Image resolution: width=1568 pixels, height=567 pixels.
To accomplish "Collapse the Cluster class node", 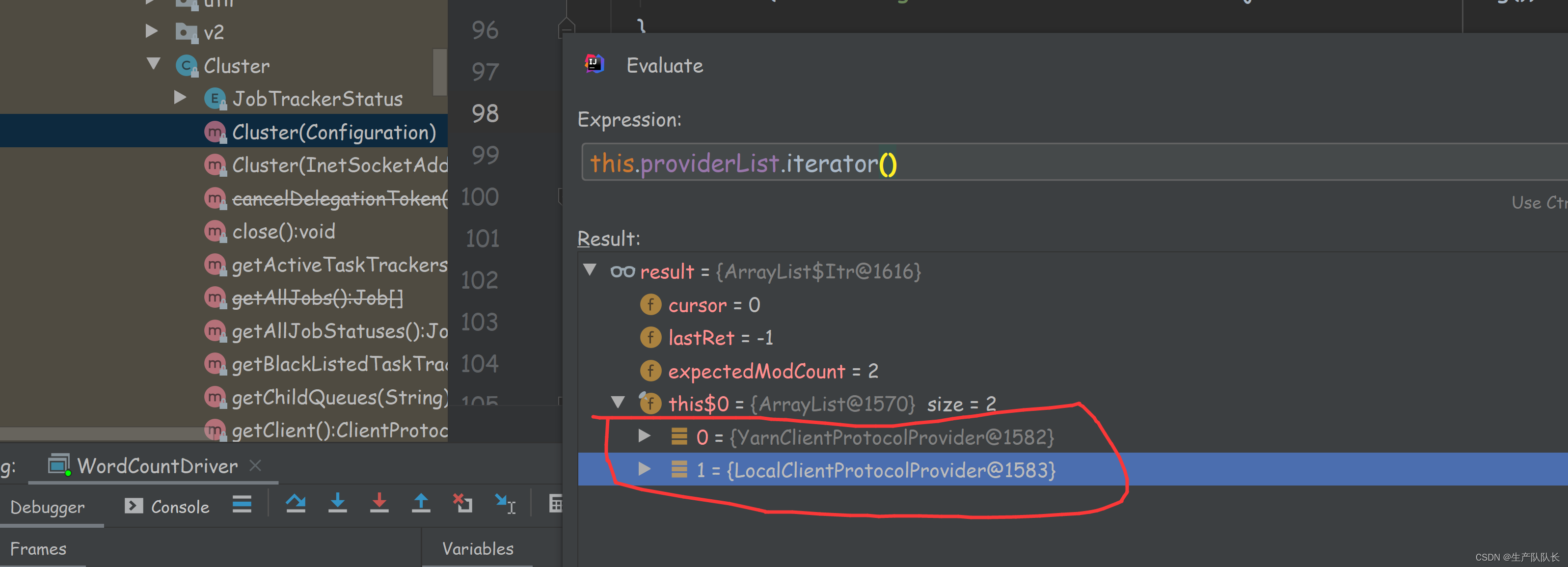I will pos(153,64).
